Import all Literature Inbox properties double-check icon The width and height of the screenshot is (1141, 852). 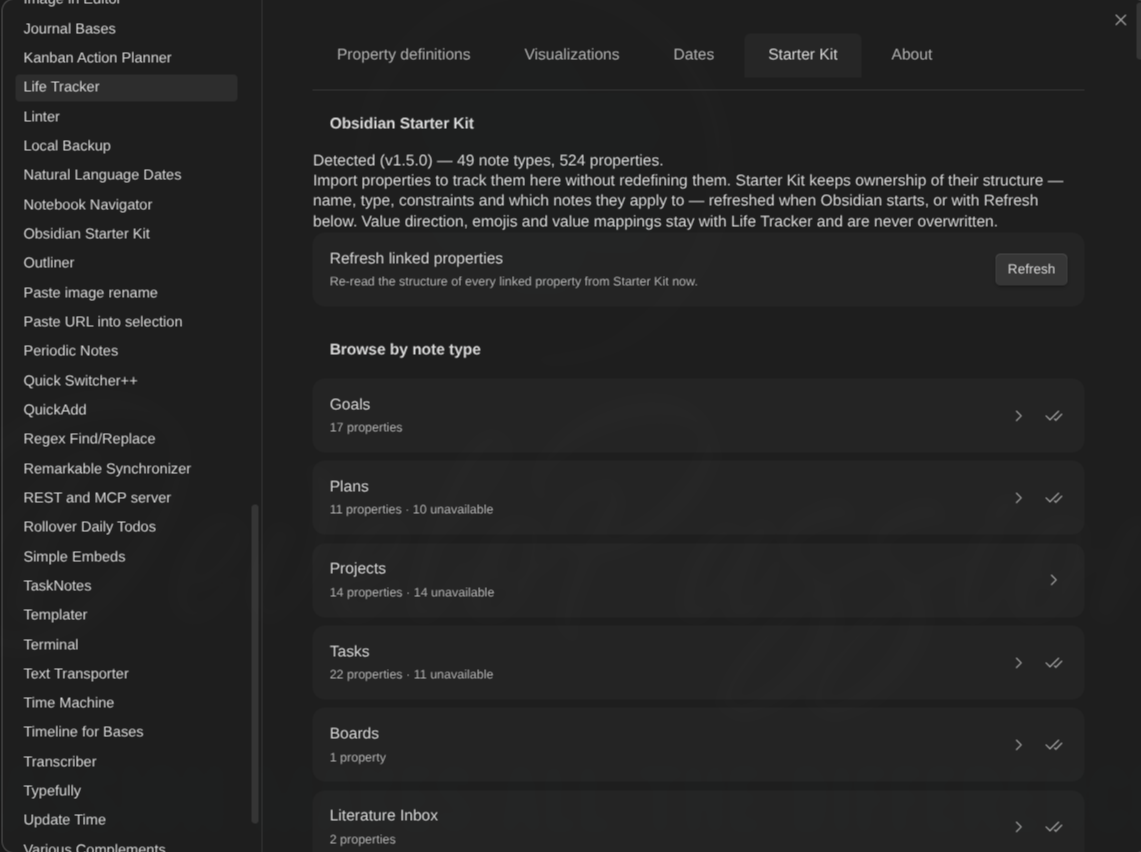[1053, 827]
